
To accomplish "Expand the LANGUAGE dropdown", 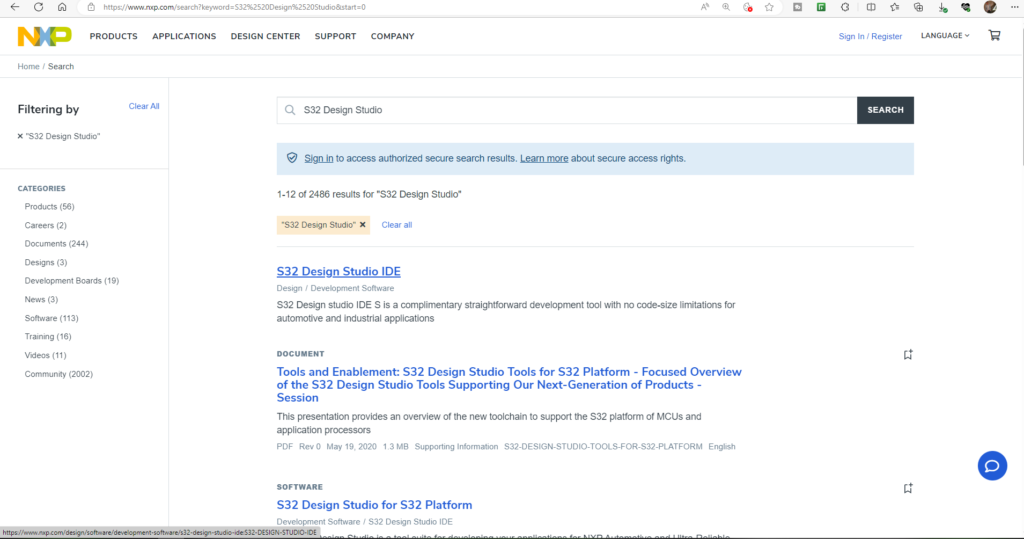I will (x=945, y=36).
